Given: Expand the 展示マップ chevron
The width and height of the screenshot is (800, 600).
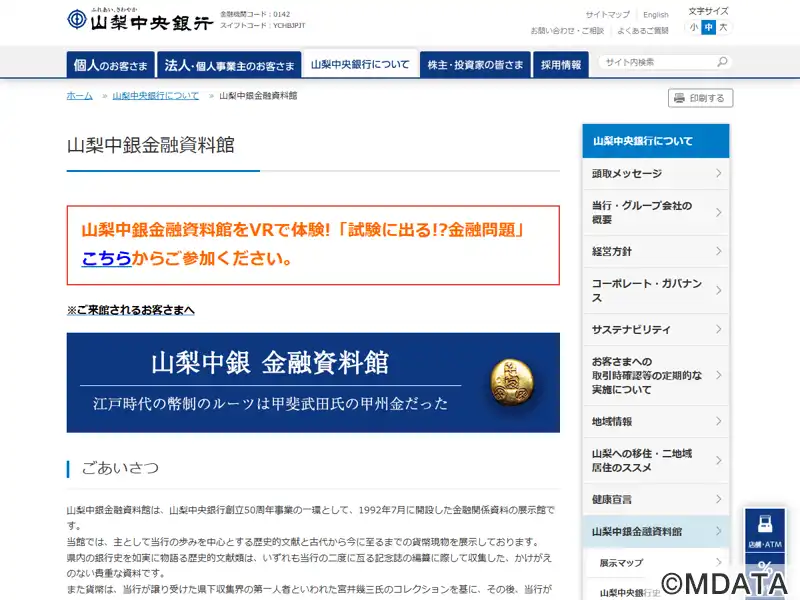Looking at the screenshot, I should [x=718, y=562].
